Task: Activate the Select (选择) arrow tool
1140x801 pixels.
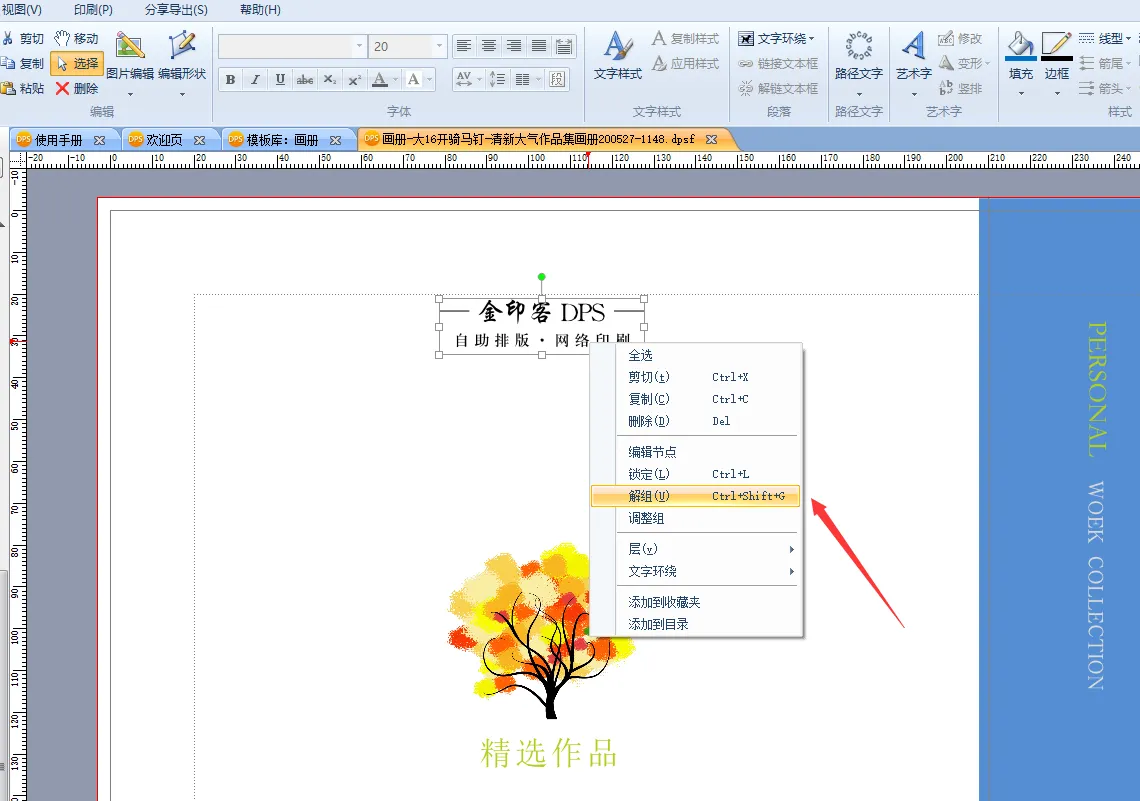Action: coord(77,64)
